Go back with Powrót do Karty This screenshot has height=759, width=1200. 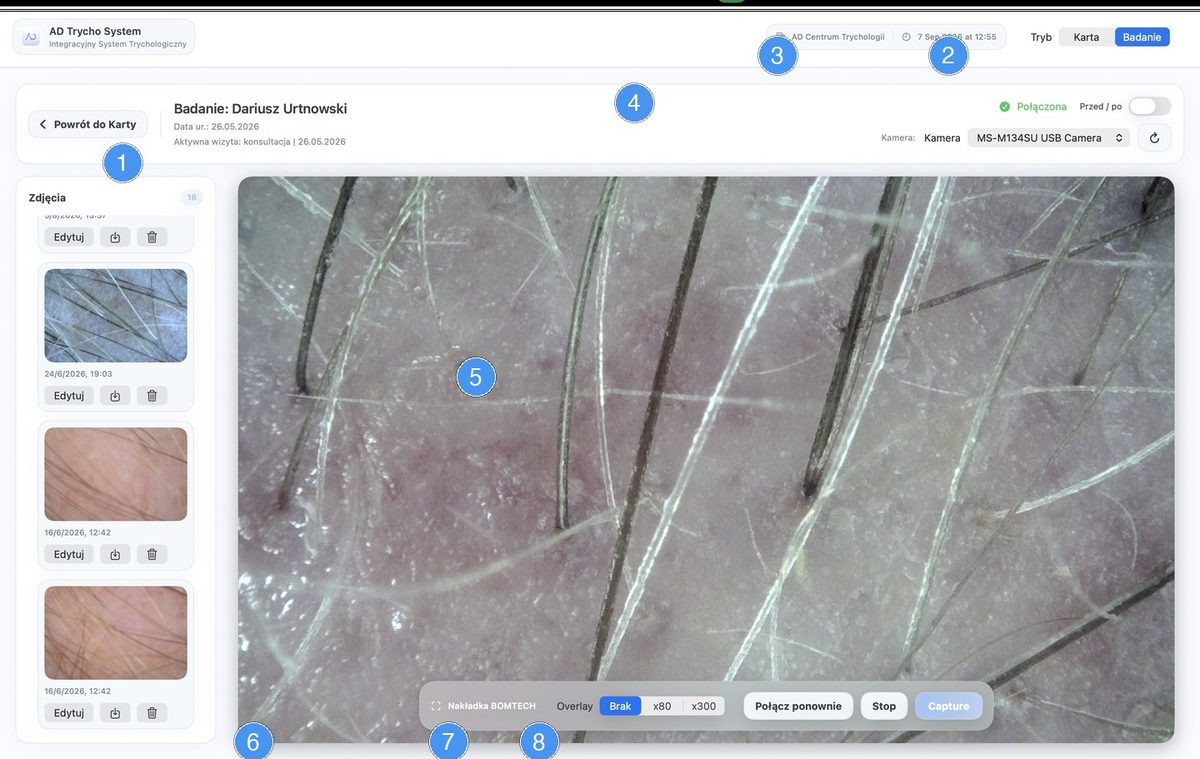point(88,124)
